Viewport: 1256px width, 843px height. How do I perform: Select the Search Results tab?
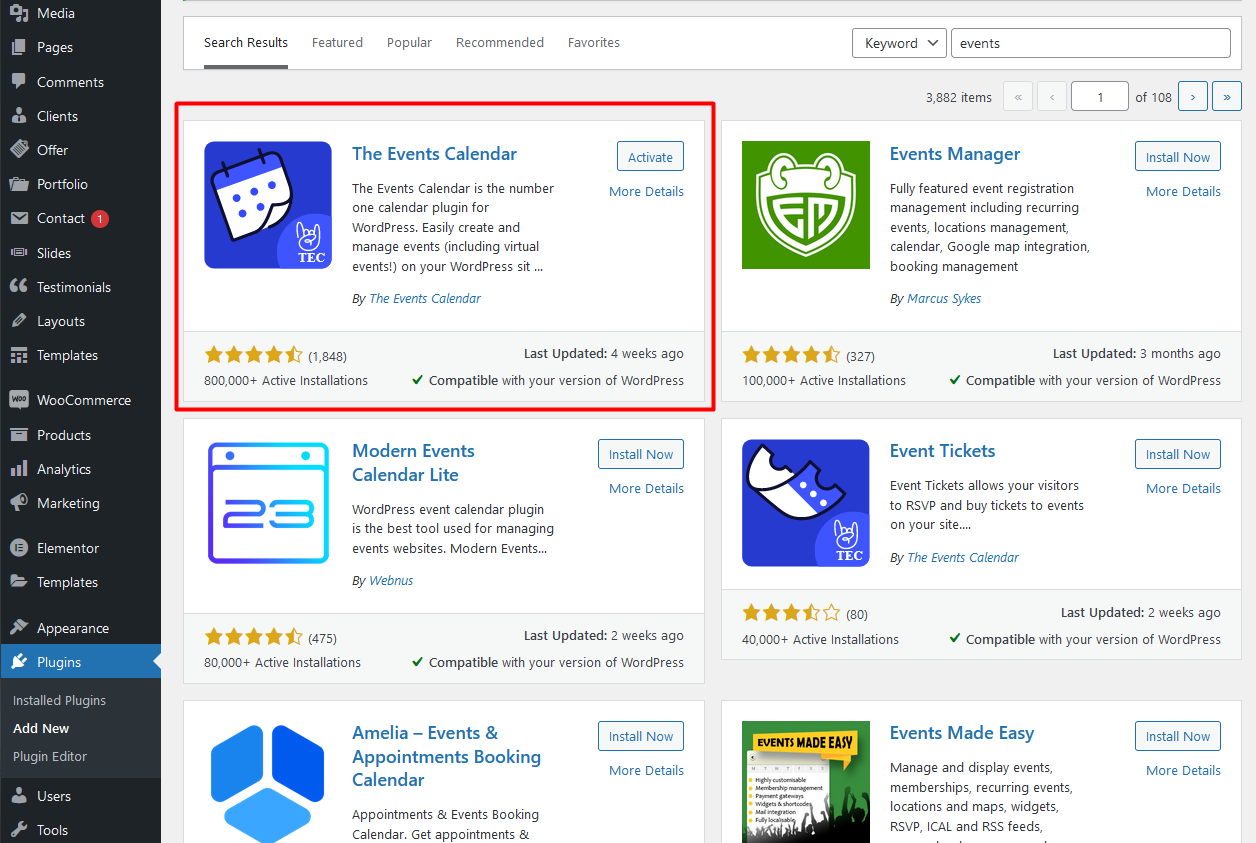tap(246, 43)
